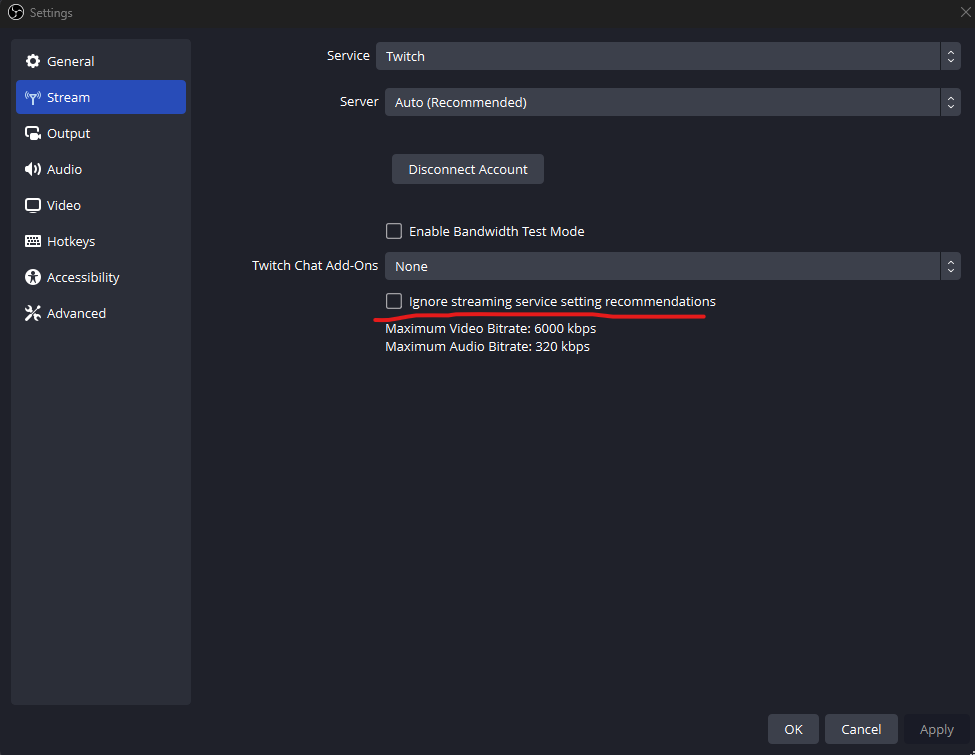Click the OBS logo in title bar
Viewport: 975px width, 755px height.
point(16,12)
